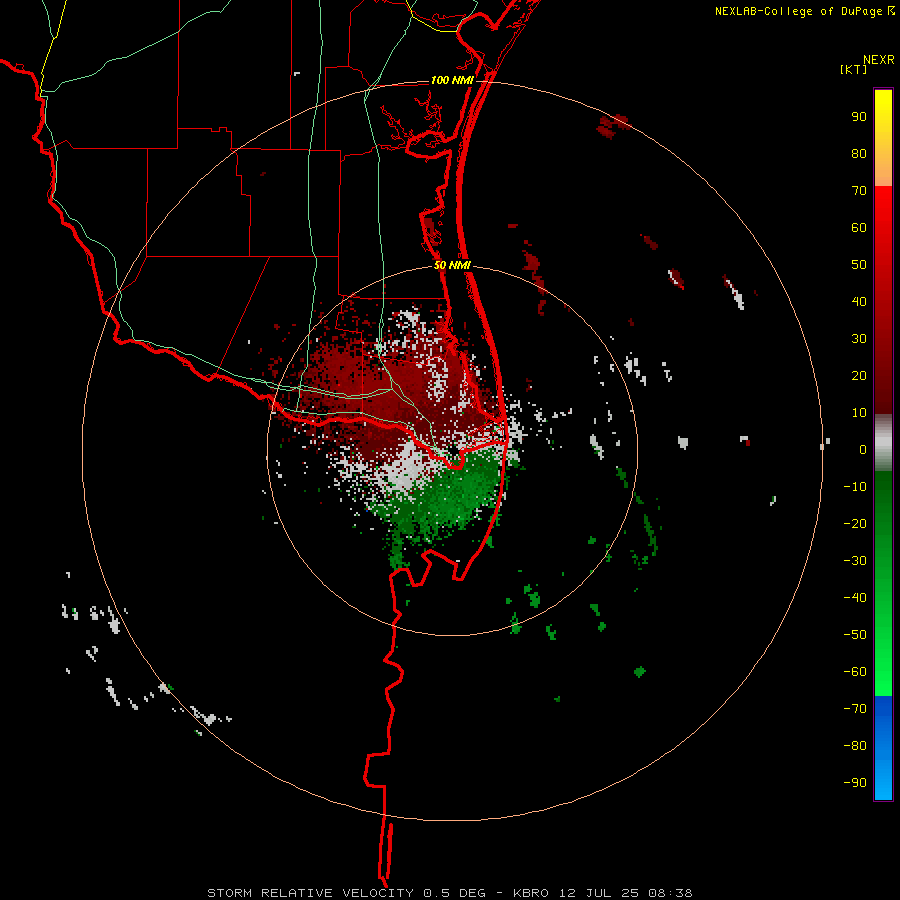Click the blue bottom segment of the color bar

tap(883, 748)
